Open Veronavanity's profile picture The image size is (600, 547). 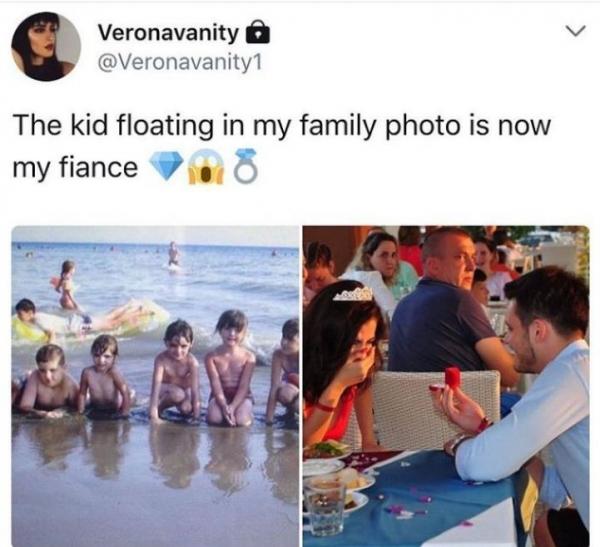(x=46, y=46)
